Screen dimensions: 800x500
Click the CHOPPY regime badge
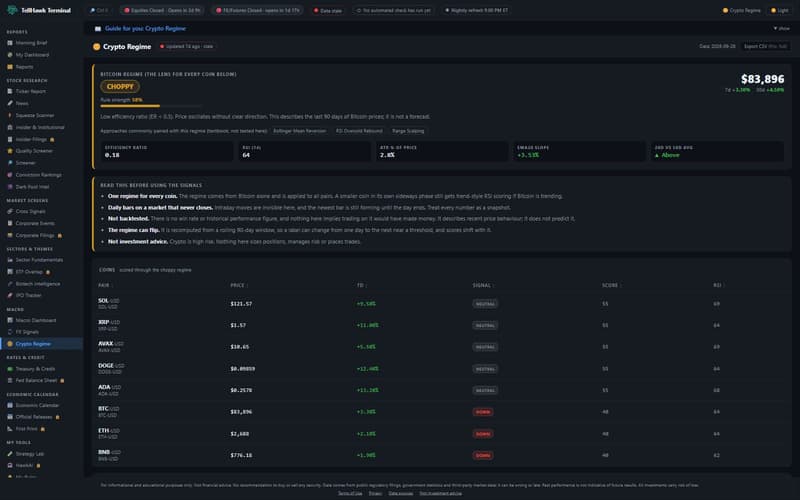(x=120, y=87)
